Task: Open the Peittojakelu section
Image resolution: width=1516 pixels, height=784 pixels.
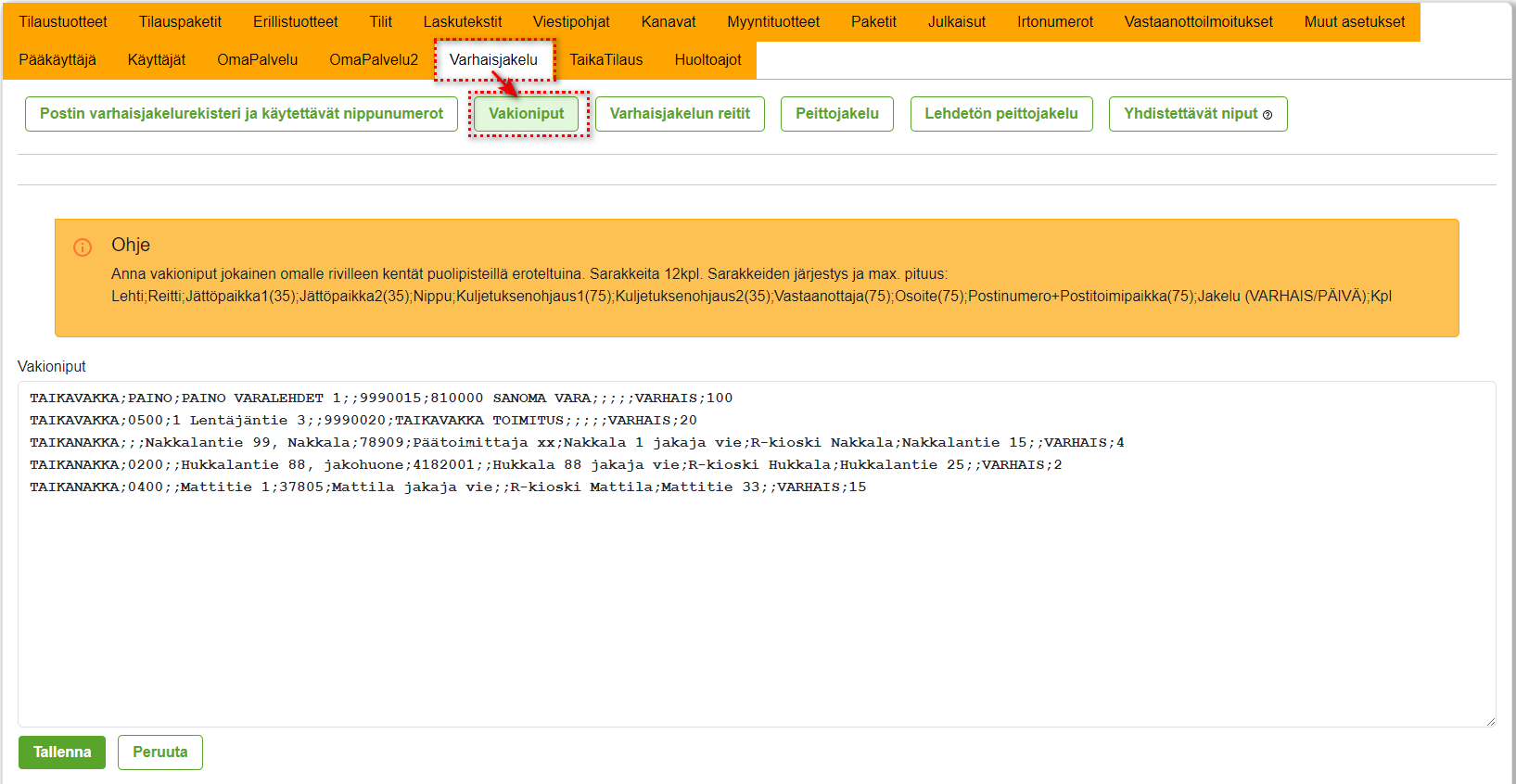Action: pos(837,114)
